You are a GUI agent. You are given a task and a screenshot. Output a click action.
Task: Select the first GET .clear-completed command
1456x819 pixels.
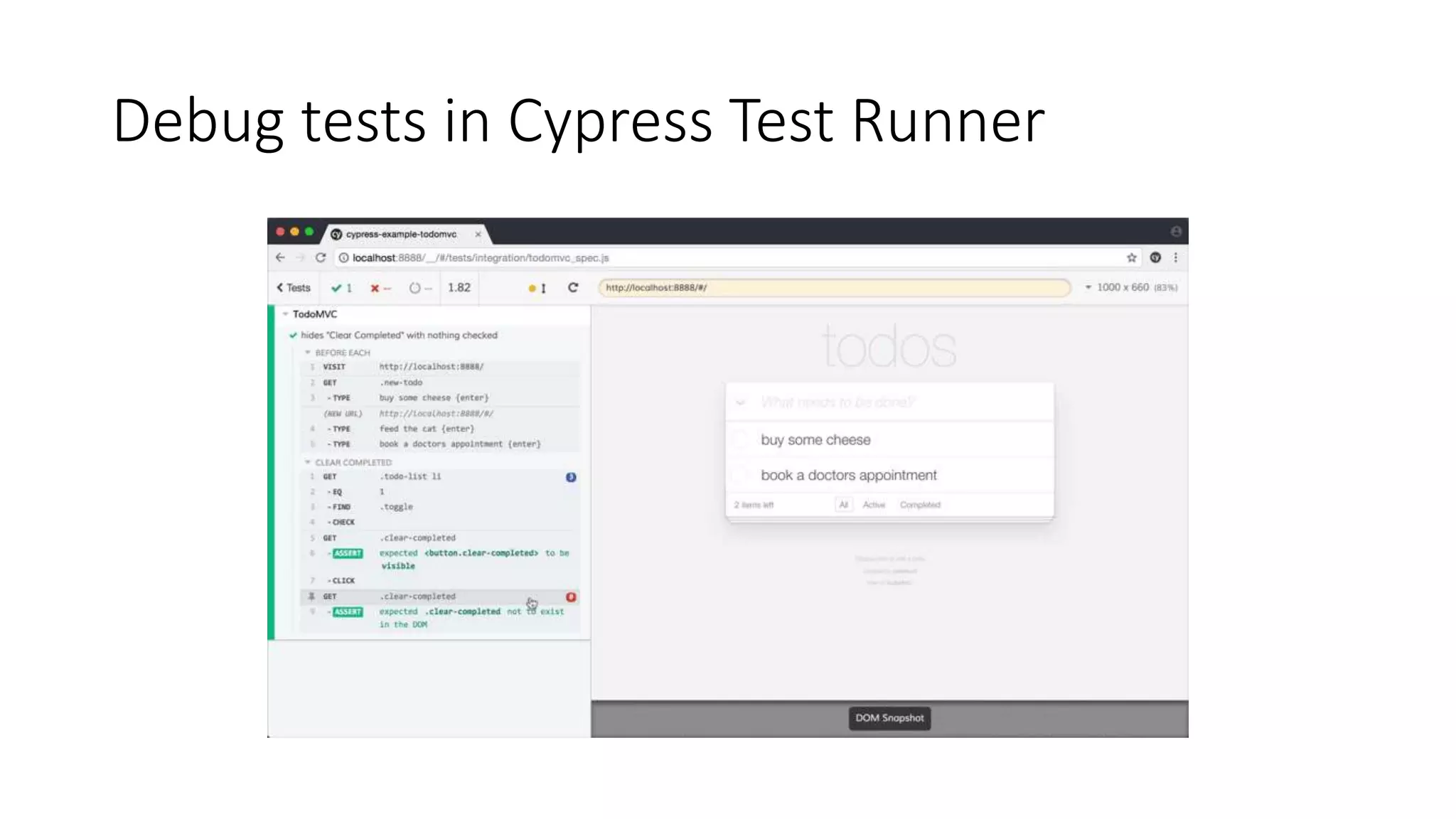click(x=441, y=537)
